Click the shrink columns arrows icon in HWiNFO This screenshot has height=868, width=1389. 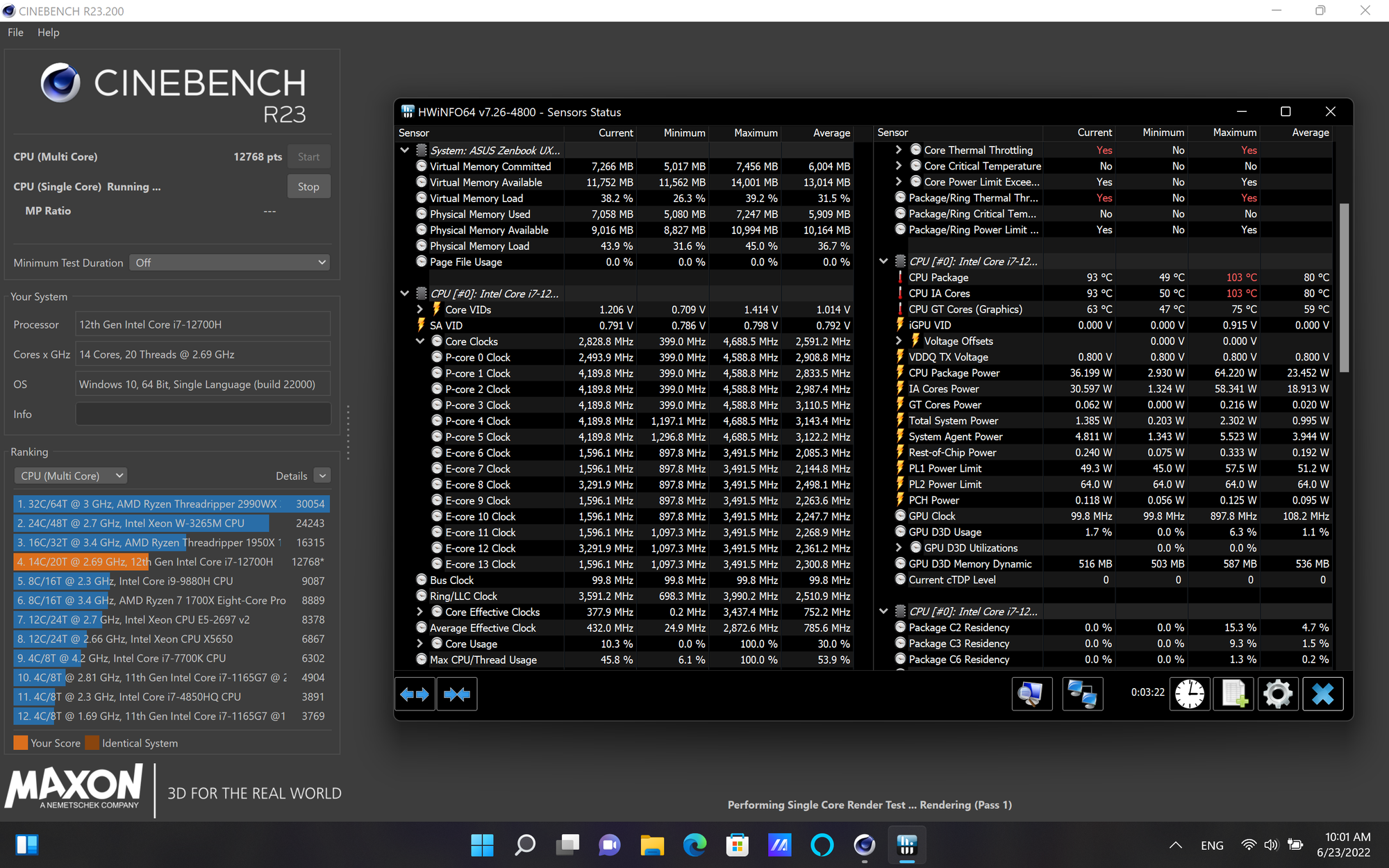coord(457,694)
